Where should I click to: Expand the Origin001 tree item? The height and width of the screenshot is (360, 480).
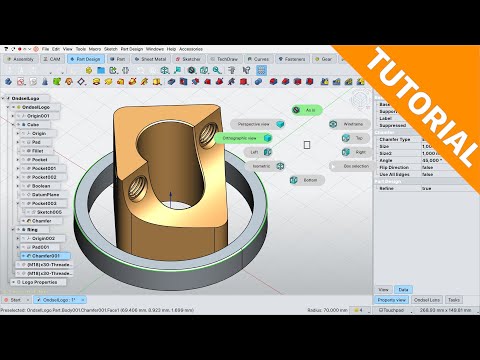[x=13, y=116]
